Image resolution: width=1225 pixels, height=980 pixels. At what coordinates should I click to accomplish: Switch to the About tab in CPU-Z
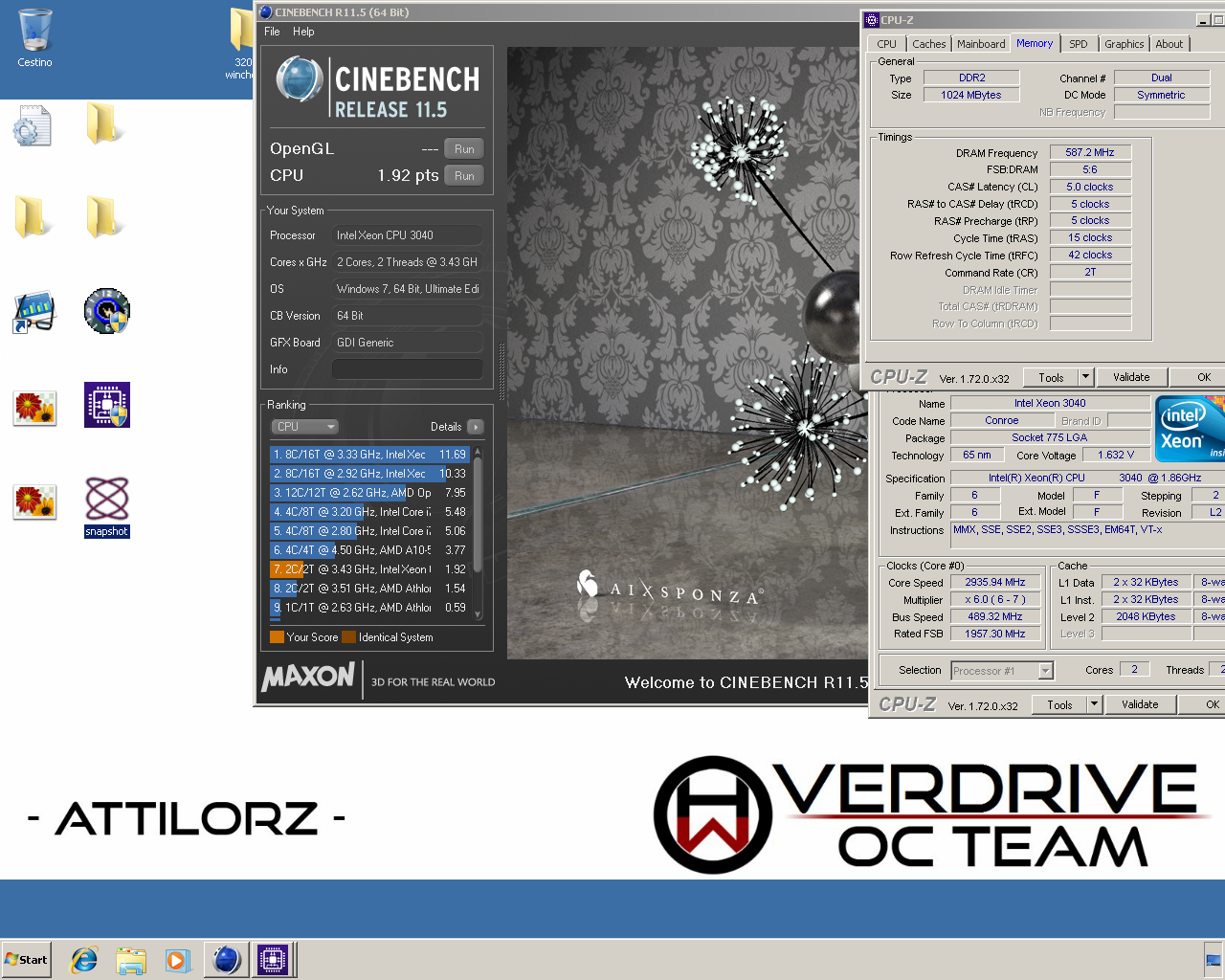click(1169, 44)
